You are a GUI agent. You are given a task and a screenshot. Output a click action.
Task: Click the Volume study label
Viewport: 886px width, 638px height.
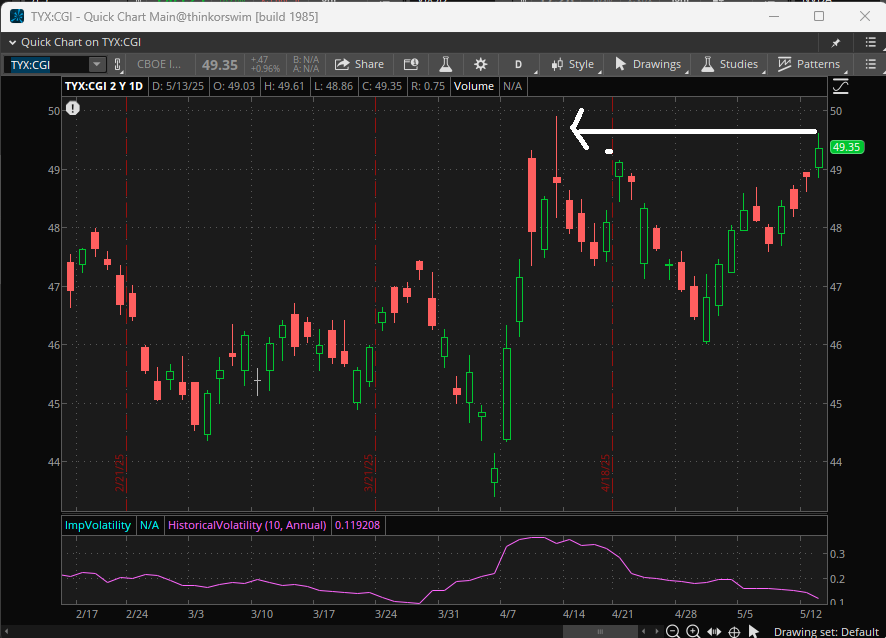[x=474, y=86]
